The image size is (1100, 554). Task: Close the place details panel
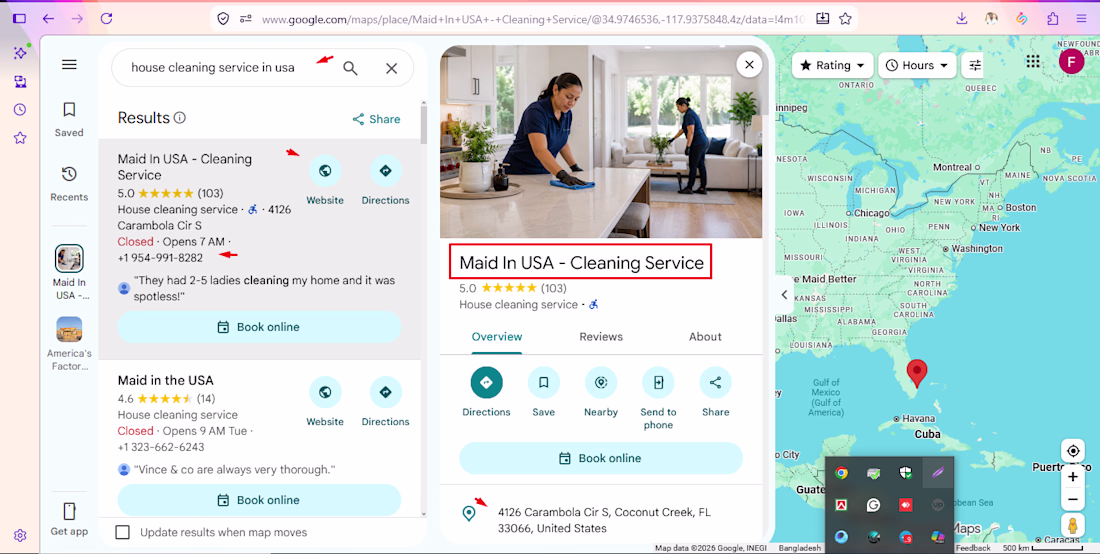tap(749, 65)
